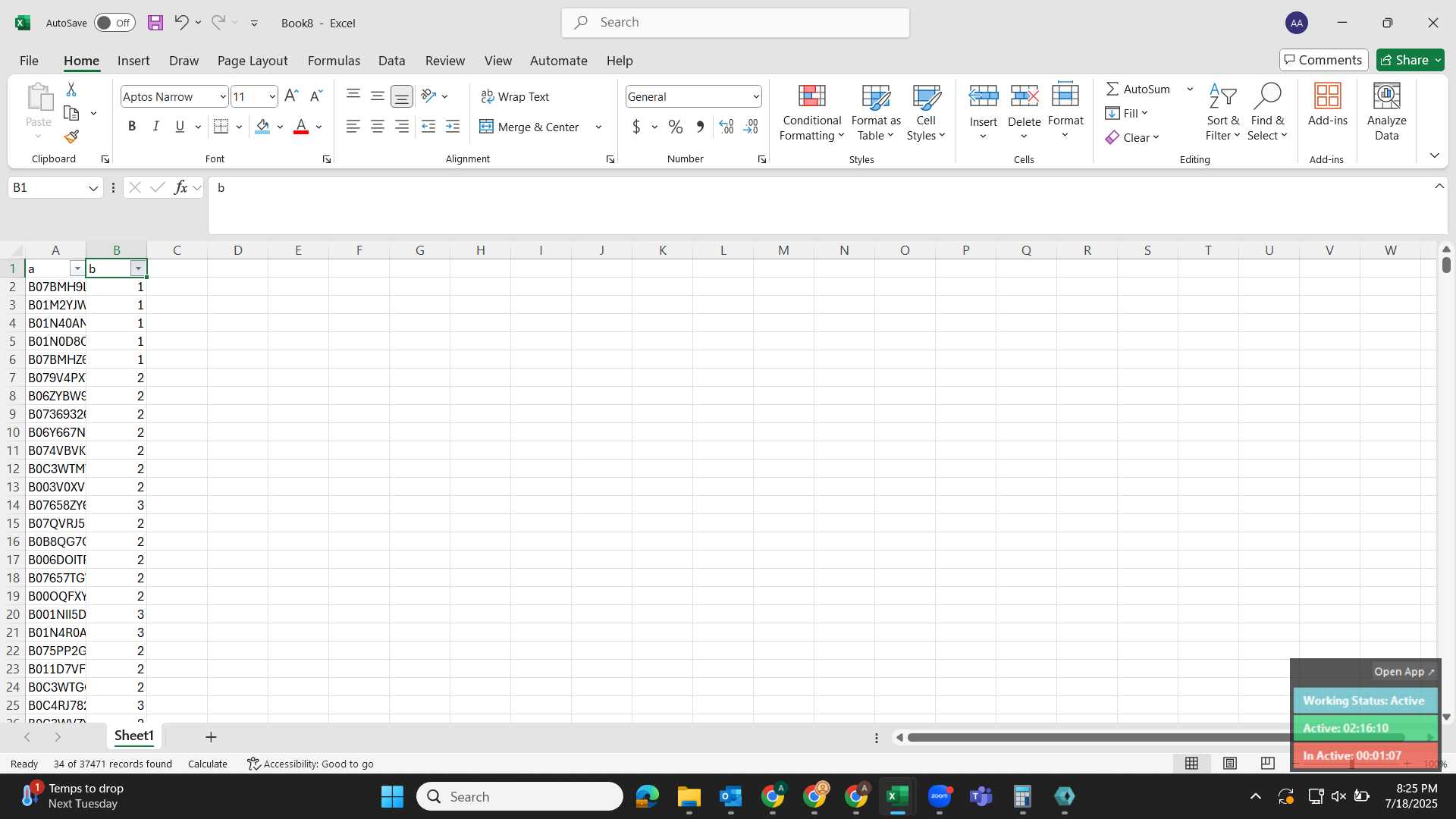The width and height of the screenshot is (1456, 819).
Task: Switch to the Formulas tab
Action: [334, 61]
